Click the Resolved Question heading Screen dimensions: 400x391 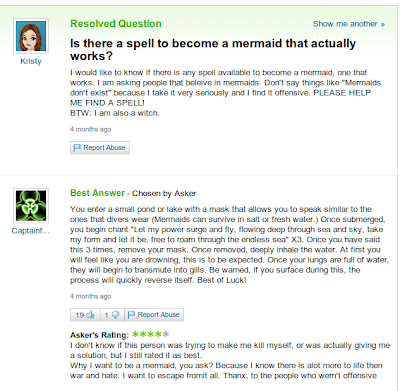(x=116, y=24)
